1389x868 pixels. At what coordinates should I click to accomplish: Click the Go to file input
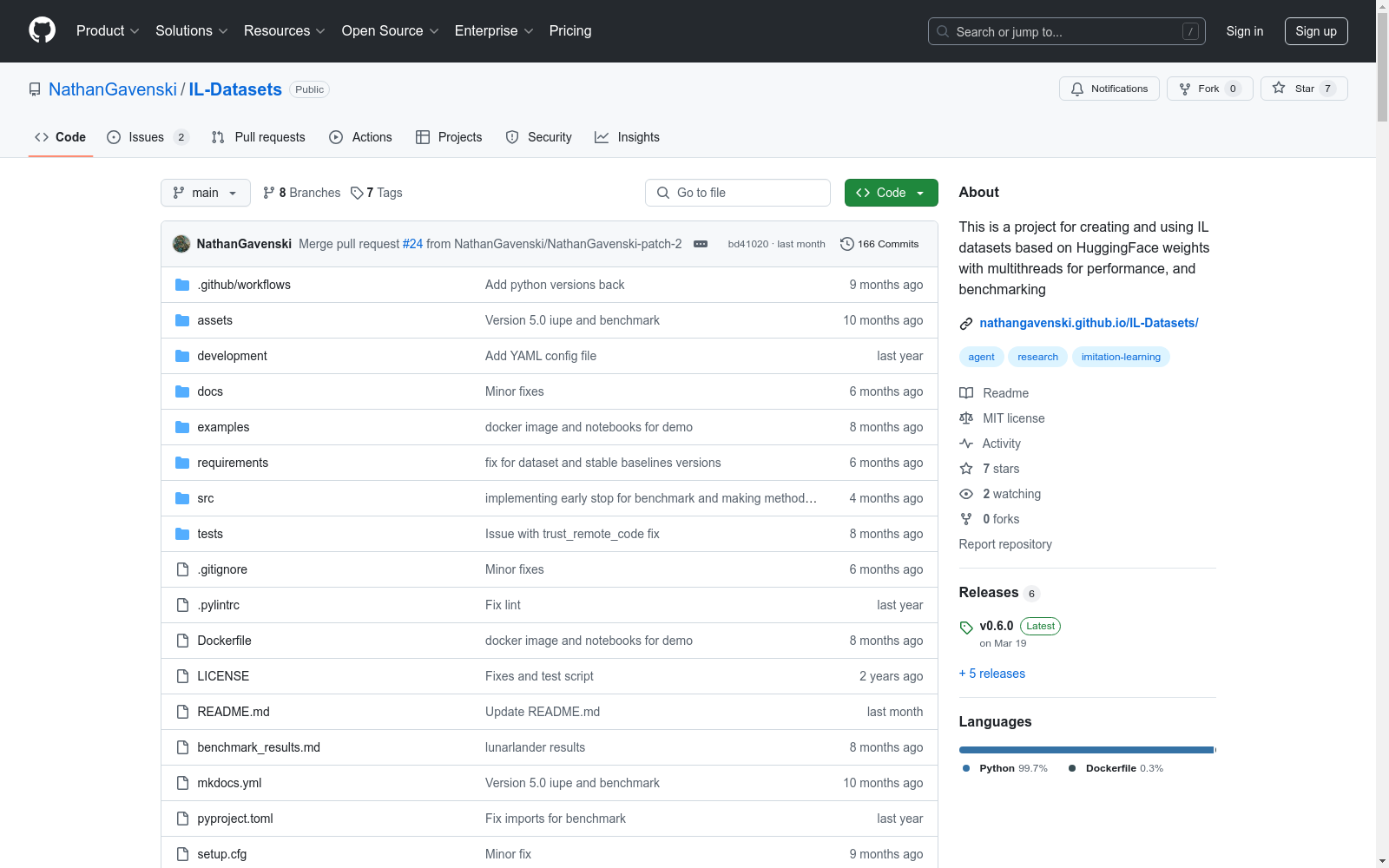[x=738, y=193]
